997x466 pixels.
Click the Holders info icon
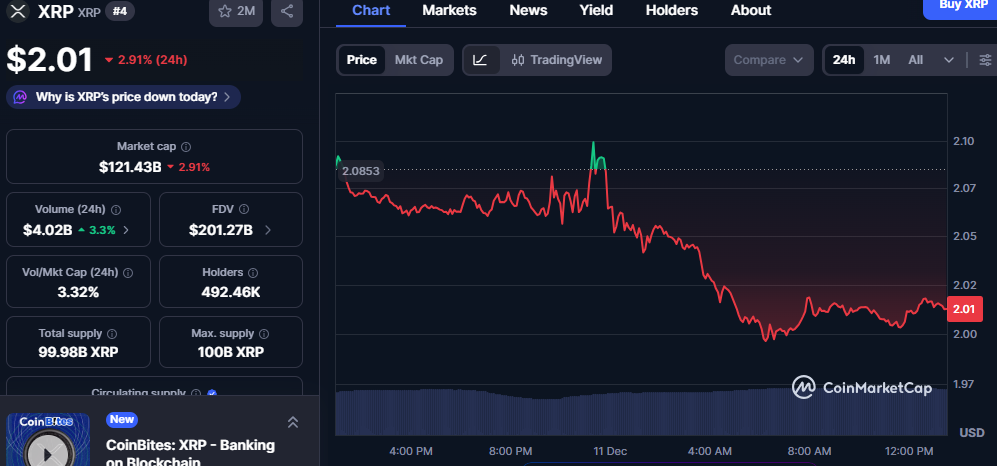pyautogui.click(x=254, y=272)
